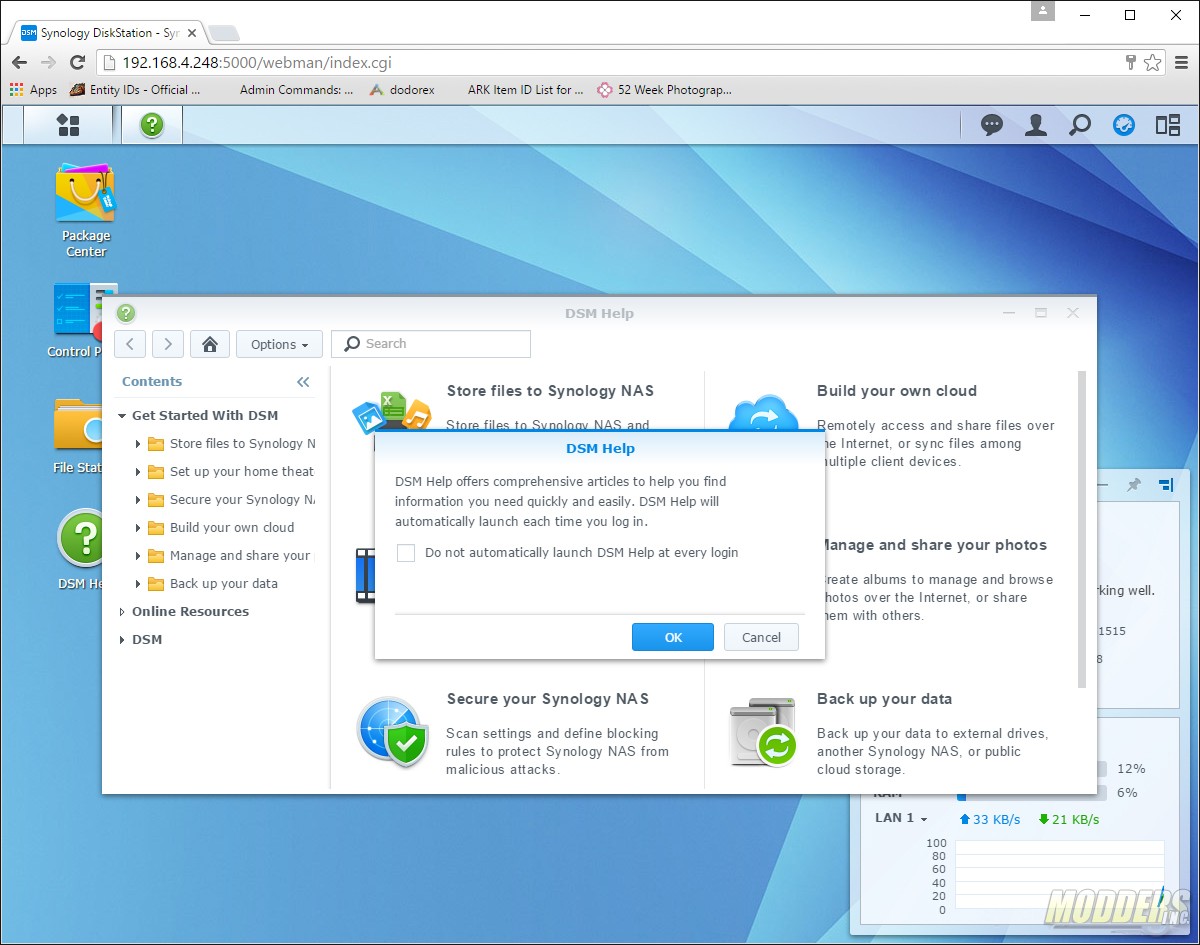Open Store files to Synology NAS heading

pyautogui.click(x=550, y=391)
